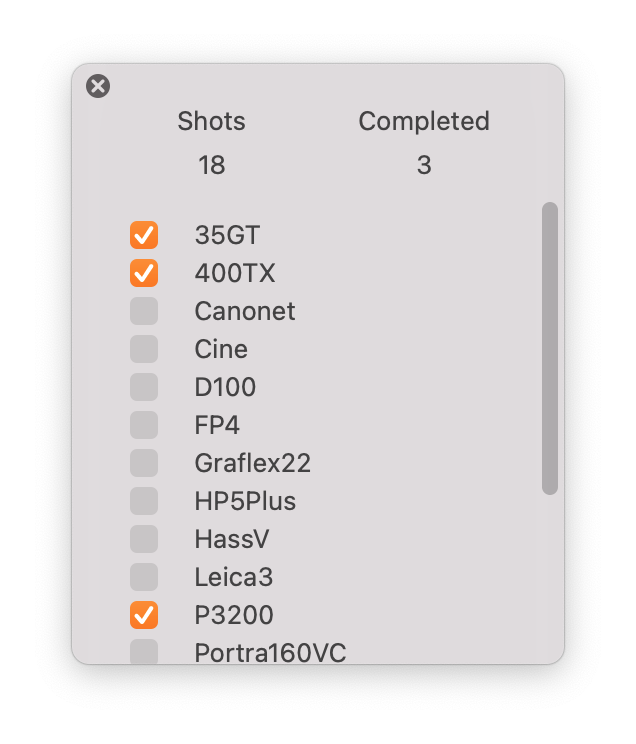
Task: Tick the D100 checkbox
Action: (x=144, y=387)
